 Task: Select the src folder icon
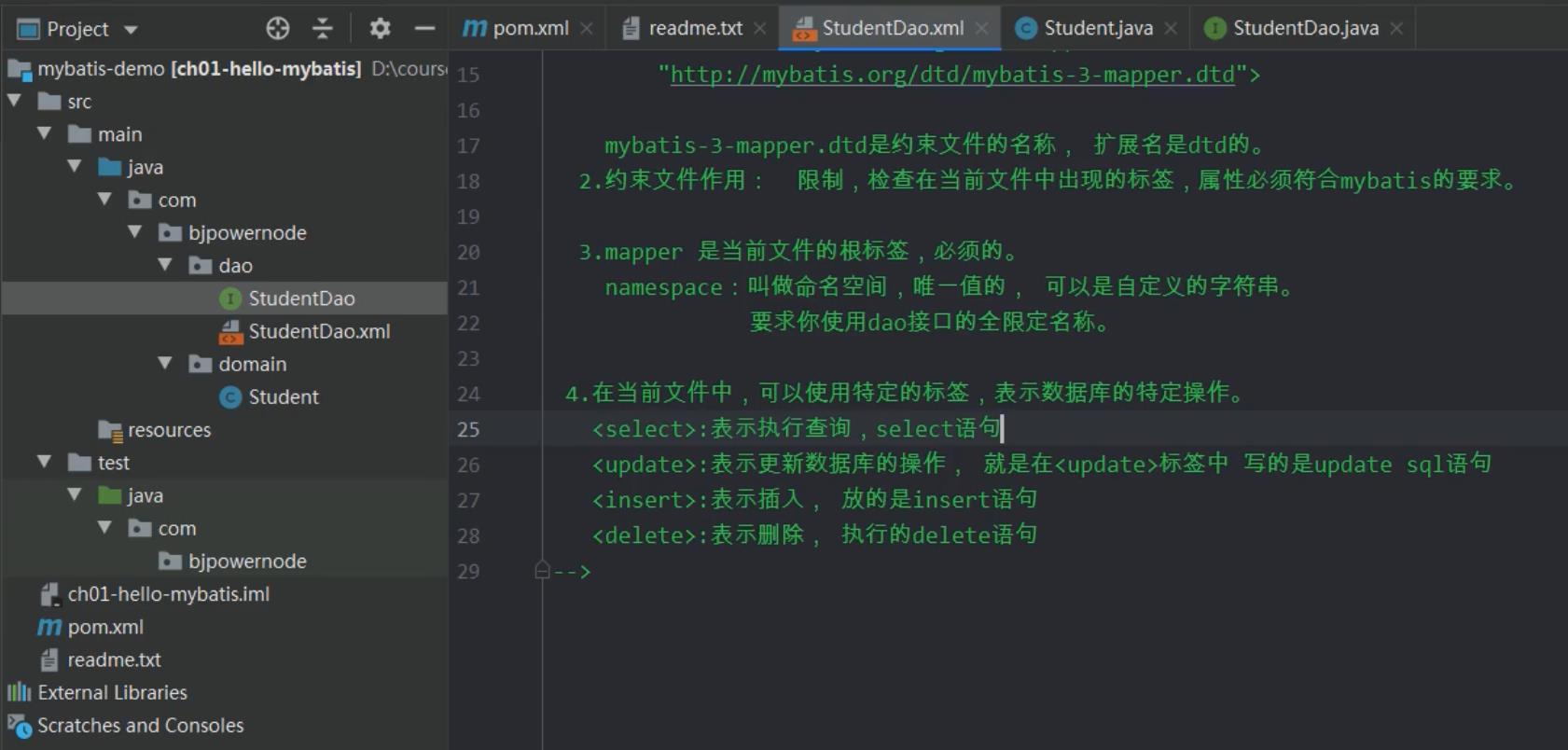tap(49, 101)
